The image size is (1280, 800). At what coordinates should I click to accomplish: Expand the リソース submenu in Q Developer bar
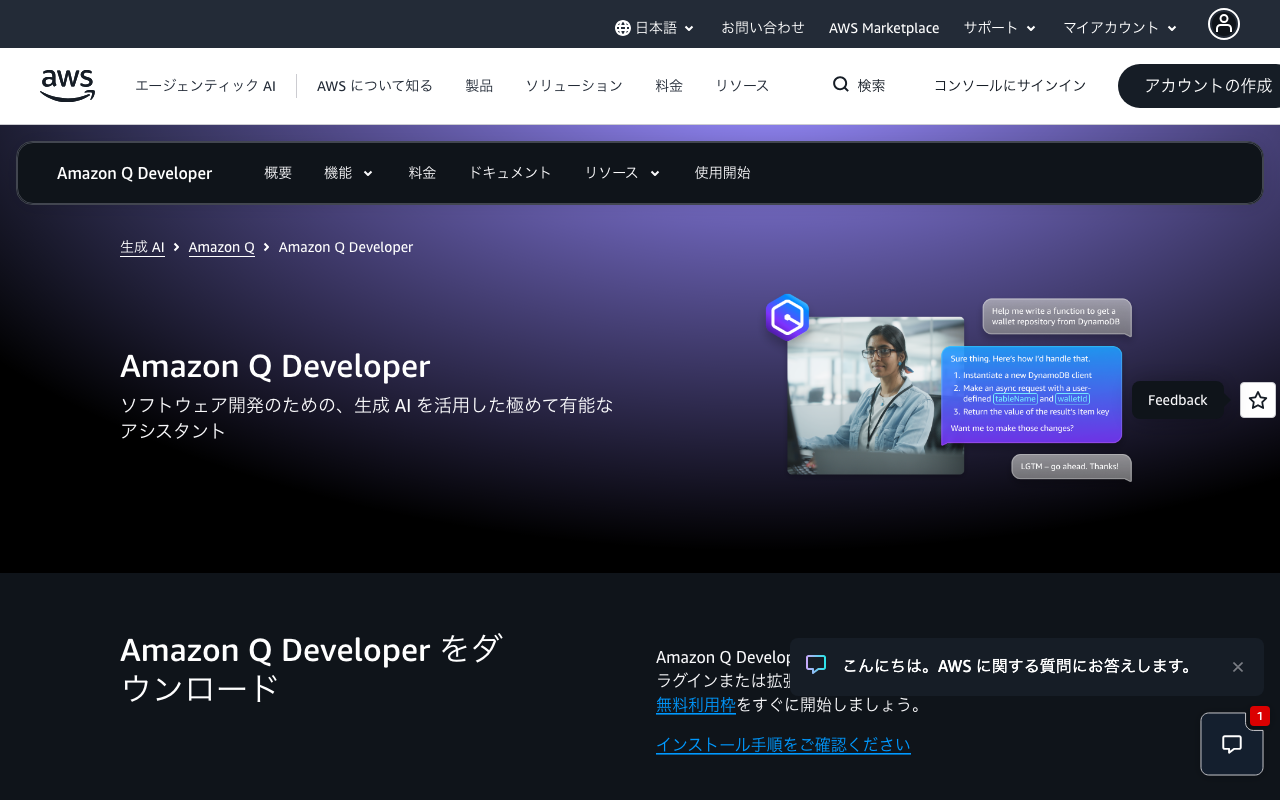tap(622, 173)
